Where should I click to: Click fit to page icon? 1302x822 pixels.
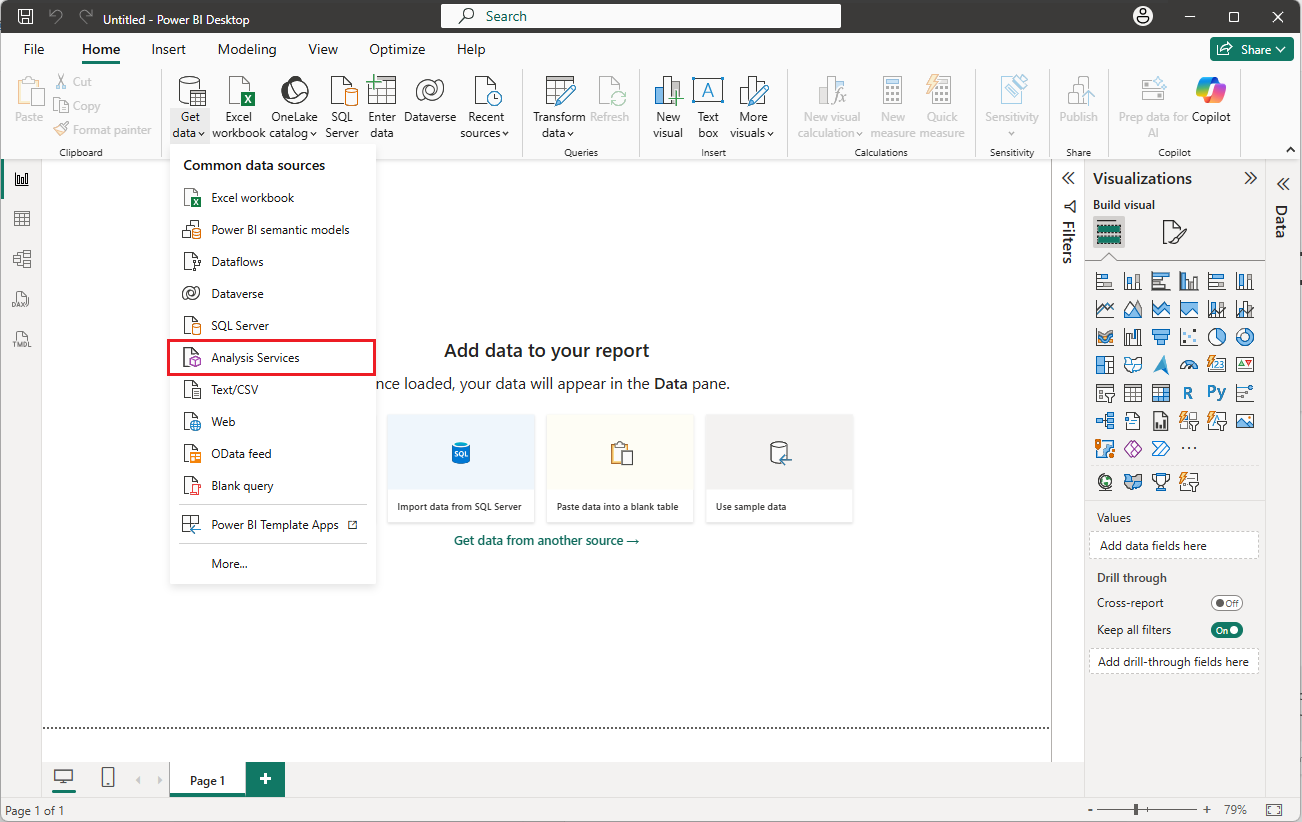coord(1274,809)
